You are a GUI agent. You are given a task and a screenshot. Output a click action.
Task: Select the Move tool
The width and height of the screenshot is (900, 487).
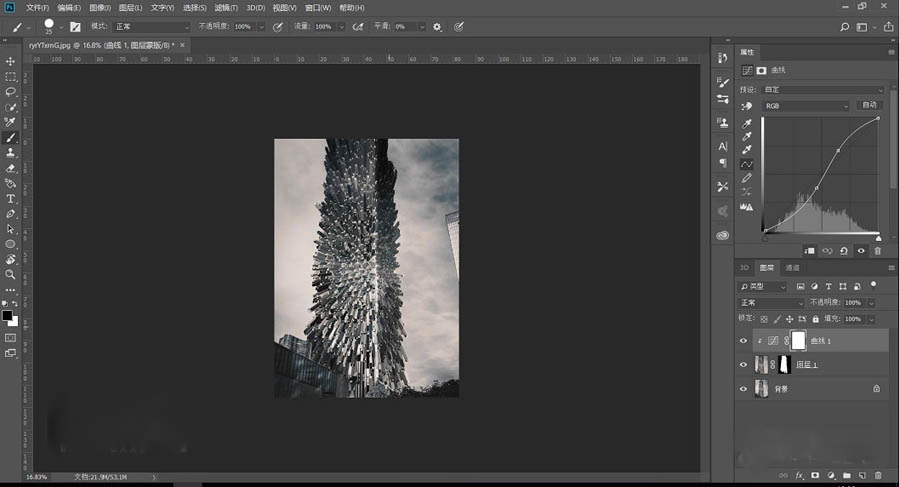coord(11,61)
